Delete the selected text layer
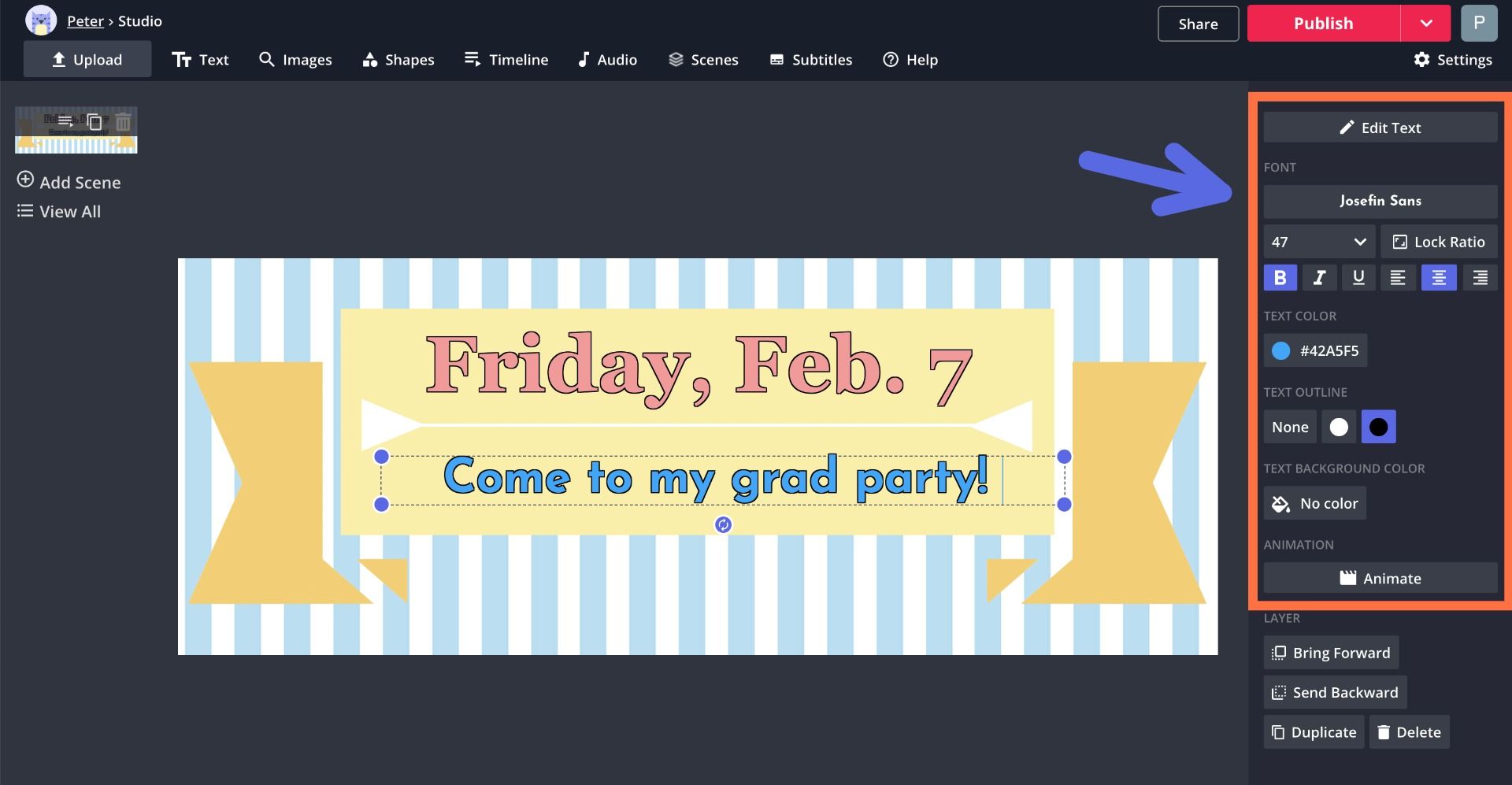The width and height of the screenshot is (1512, 785). (1409, 732)
